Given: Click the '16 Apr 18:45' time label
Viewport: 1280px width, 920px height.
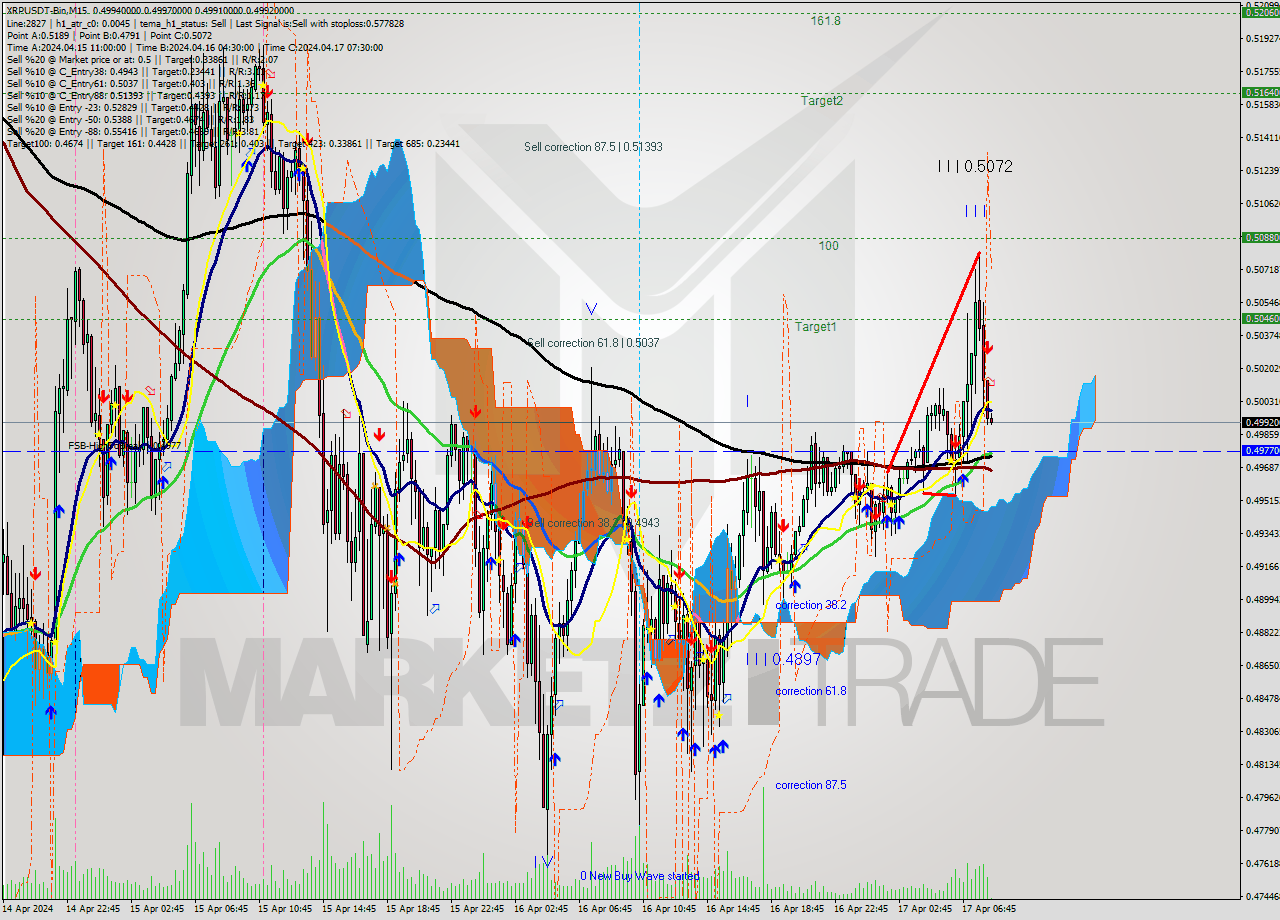Looking at the screenshot, I should (x=797, y=909).
